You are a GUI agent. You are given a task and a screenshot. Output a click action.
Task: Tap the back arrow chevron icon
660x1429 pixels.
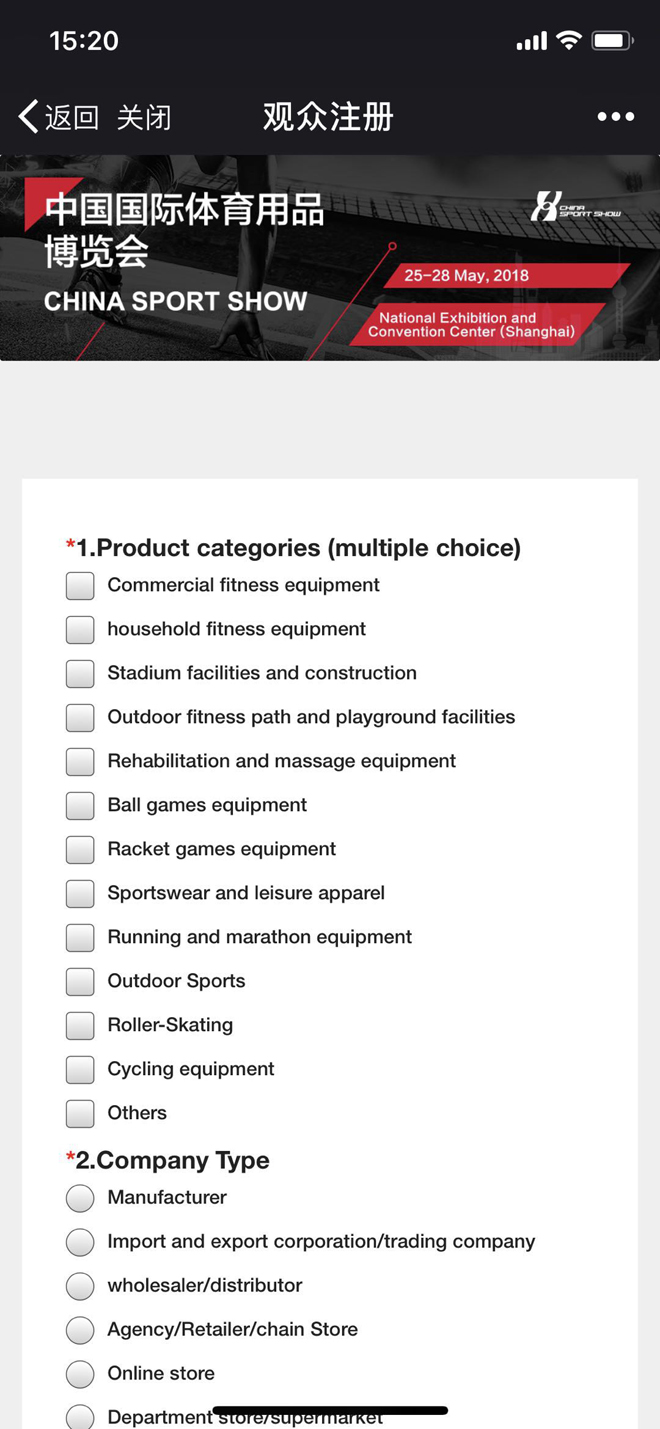pos(28,117)
